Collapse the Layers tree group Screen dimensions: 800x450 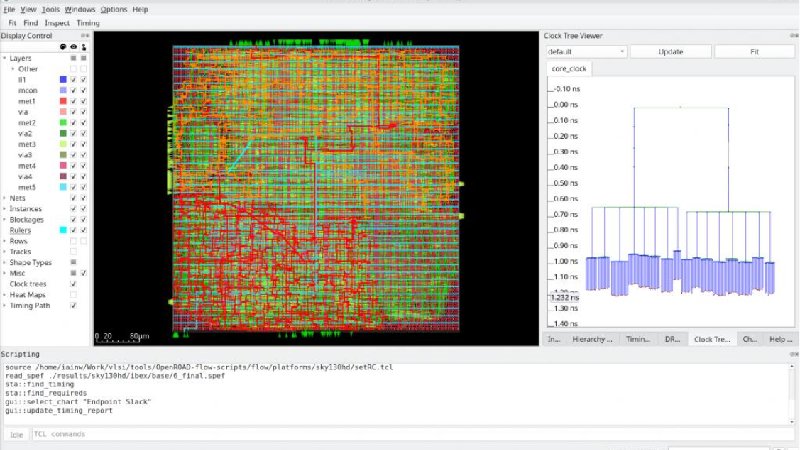5,58
